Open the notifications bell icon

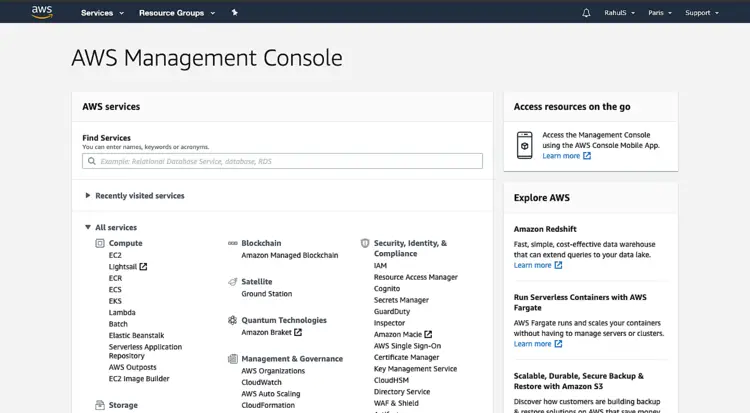(586, 13)
